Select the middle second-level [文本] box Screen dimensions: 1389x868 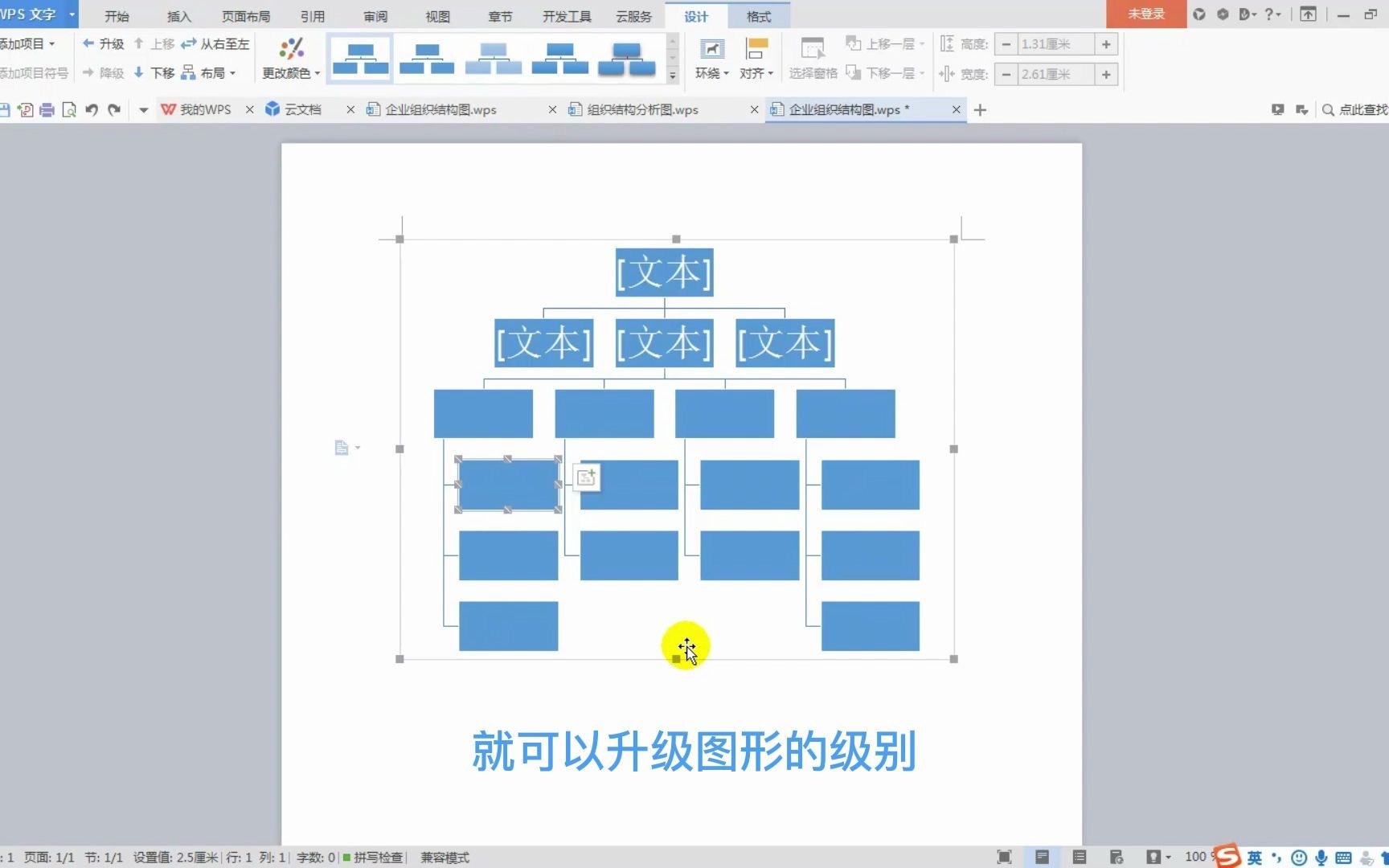(x=664, y=343)
